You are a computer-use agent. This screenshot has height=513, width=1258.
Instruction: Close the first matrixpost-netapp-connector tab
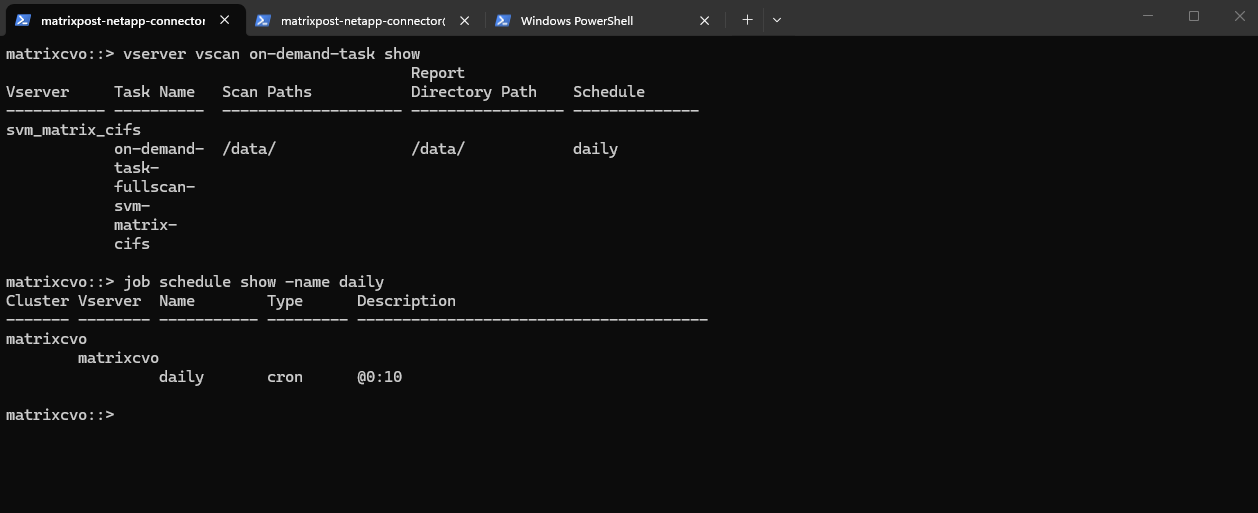point(224,20)
